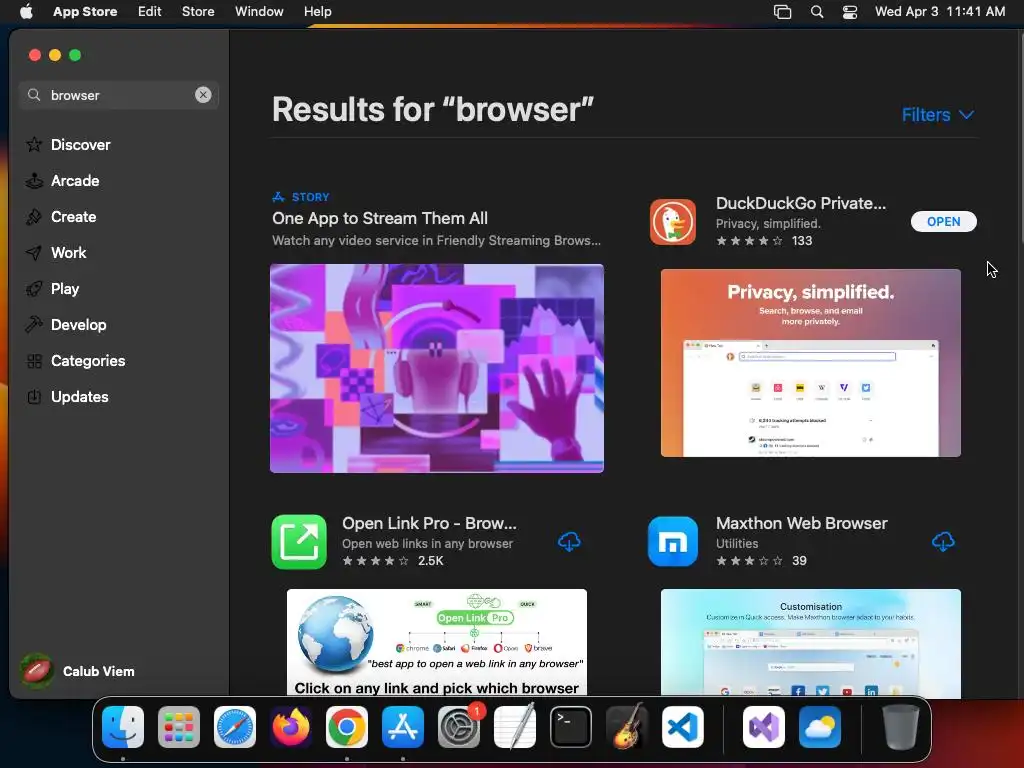Click the DuckDuckGo 133 star rating
Viewport: 1024px width, 768px height.
point(764,241)
